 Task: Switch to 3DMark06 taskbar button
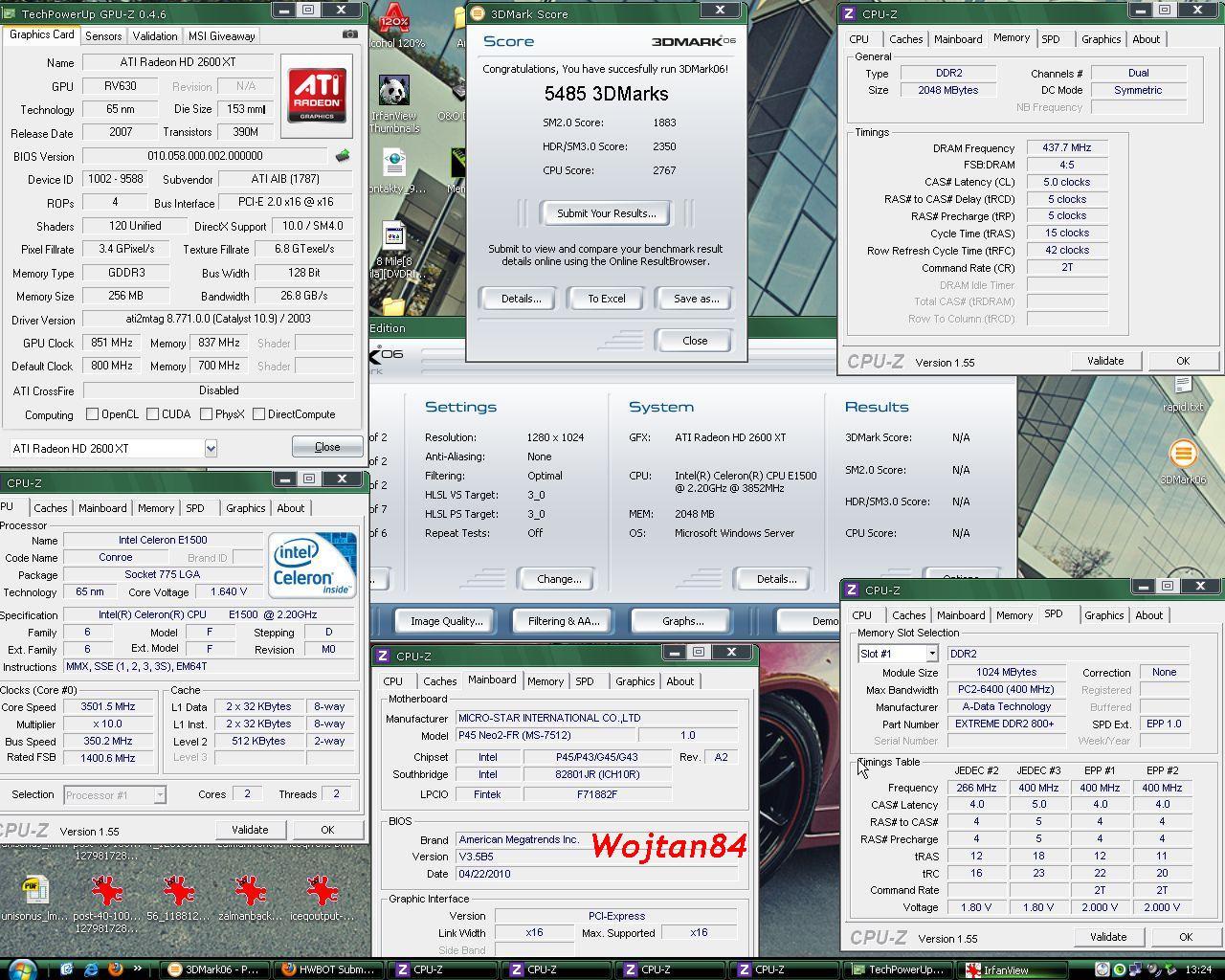coord(213,969)
